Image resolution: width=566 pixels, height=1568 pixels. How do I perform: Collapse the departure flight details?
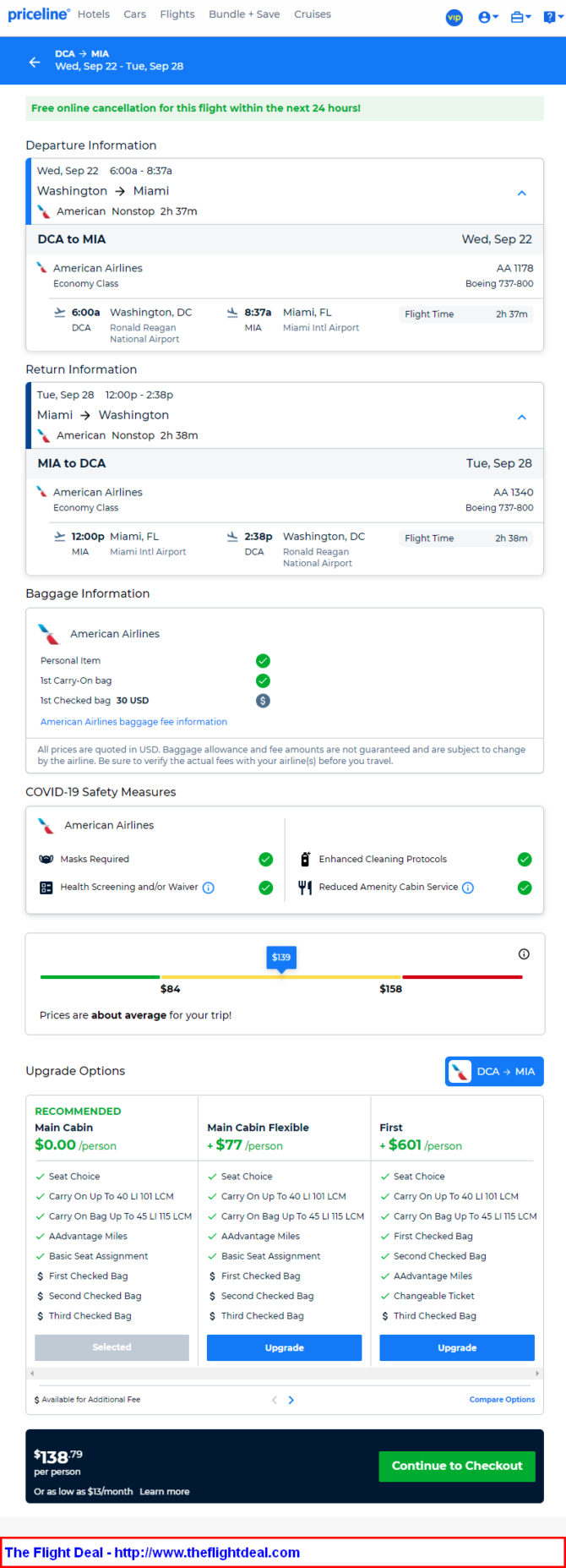click(522, 194)
